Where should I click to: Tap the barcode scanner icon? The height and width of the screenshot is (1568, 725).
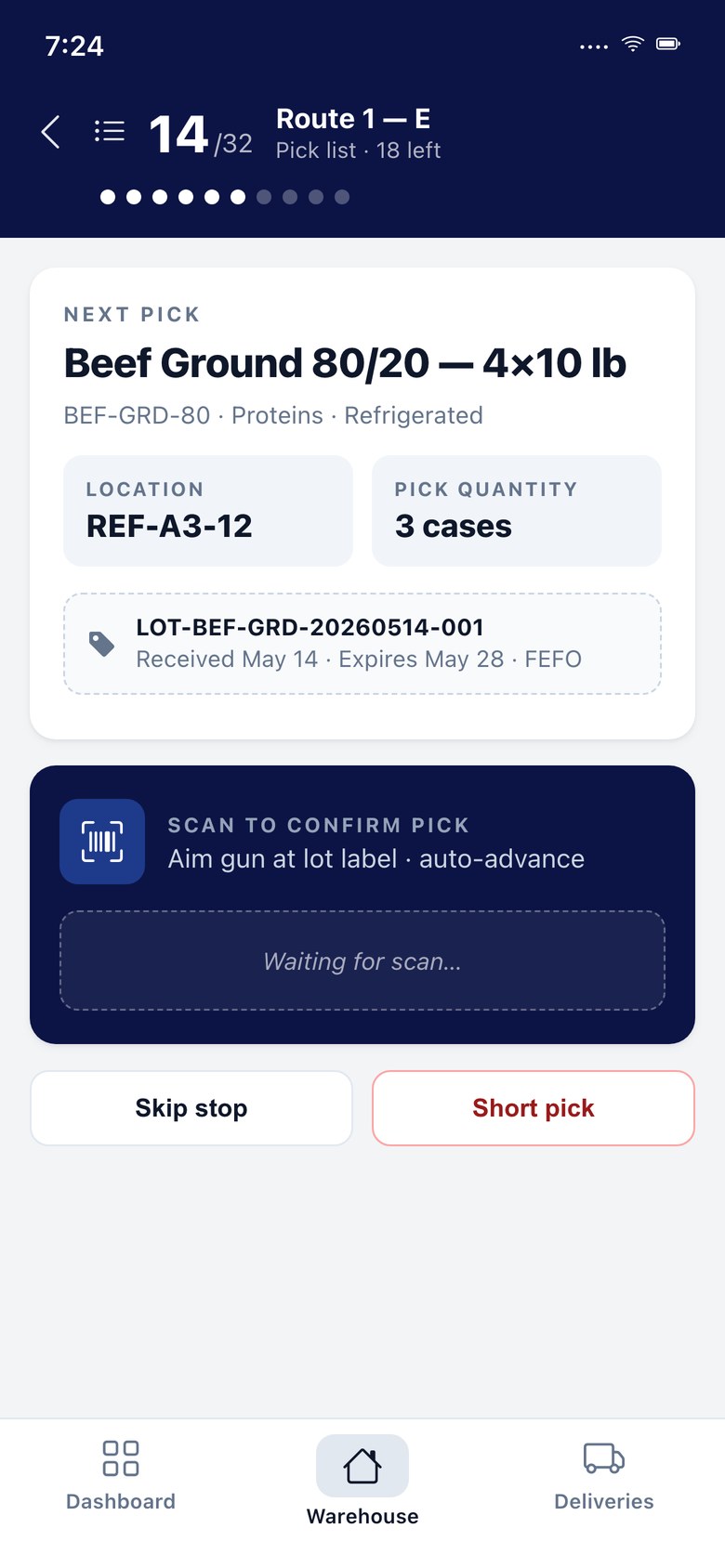pyautogui.click(x=102, y=842)
